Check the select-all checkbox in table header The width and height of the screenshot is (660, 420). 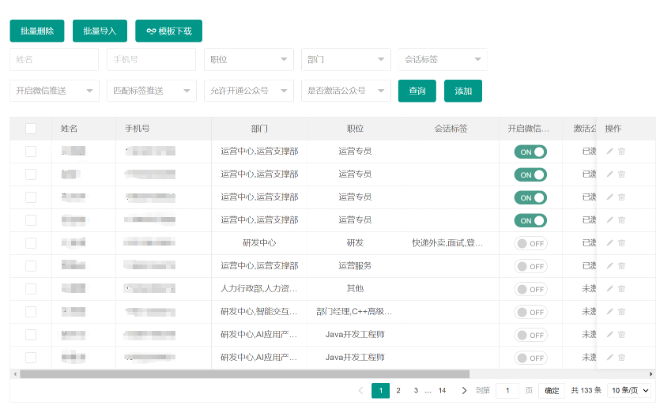click(x=31, y=128)
